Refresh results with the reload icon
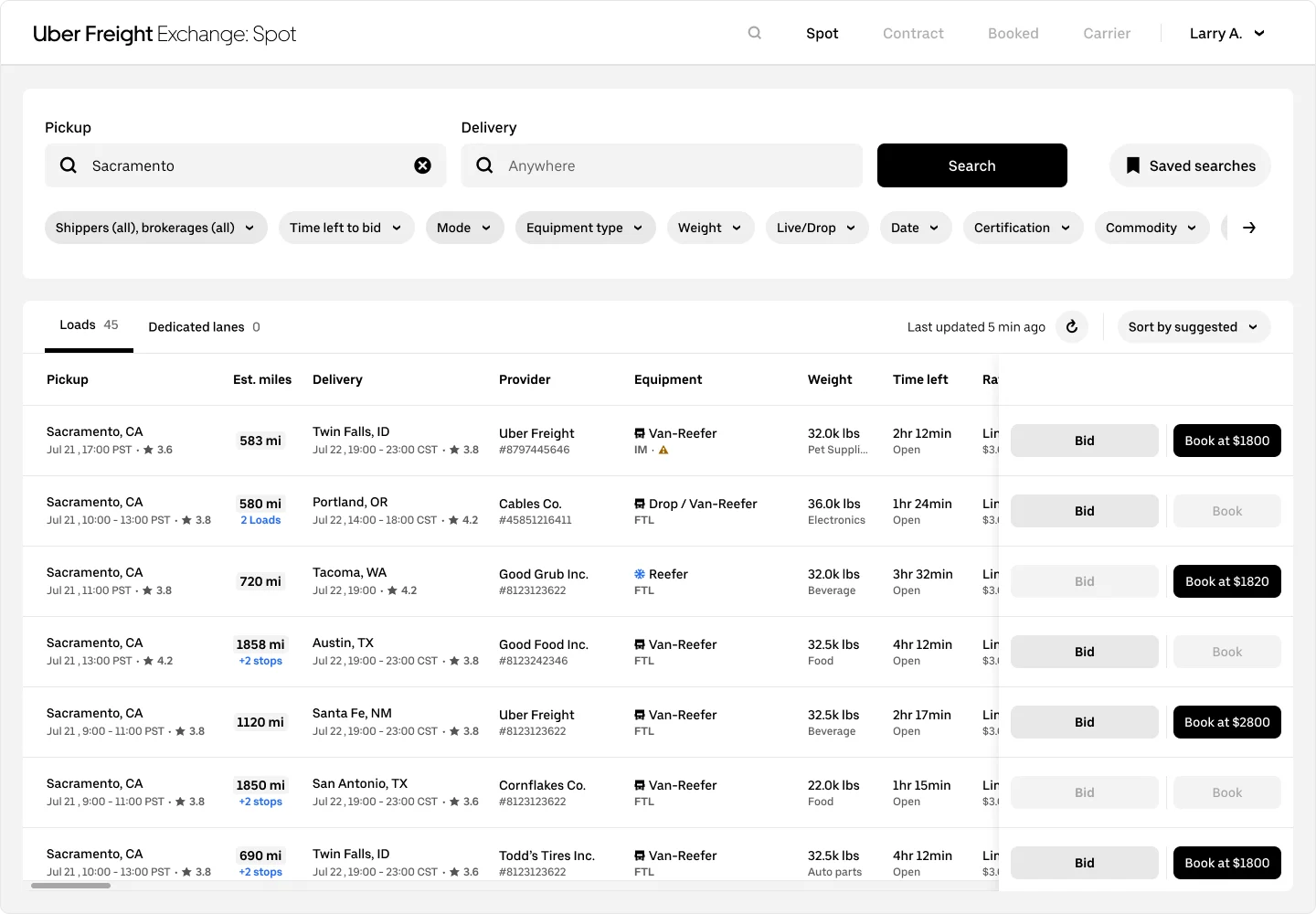Viewport: 1316px width, 914px height. 1071,326
